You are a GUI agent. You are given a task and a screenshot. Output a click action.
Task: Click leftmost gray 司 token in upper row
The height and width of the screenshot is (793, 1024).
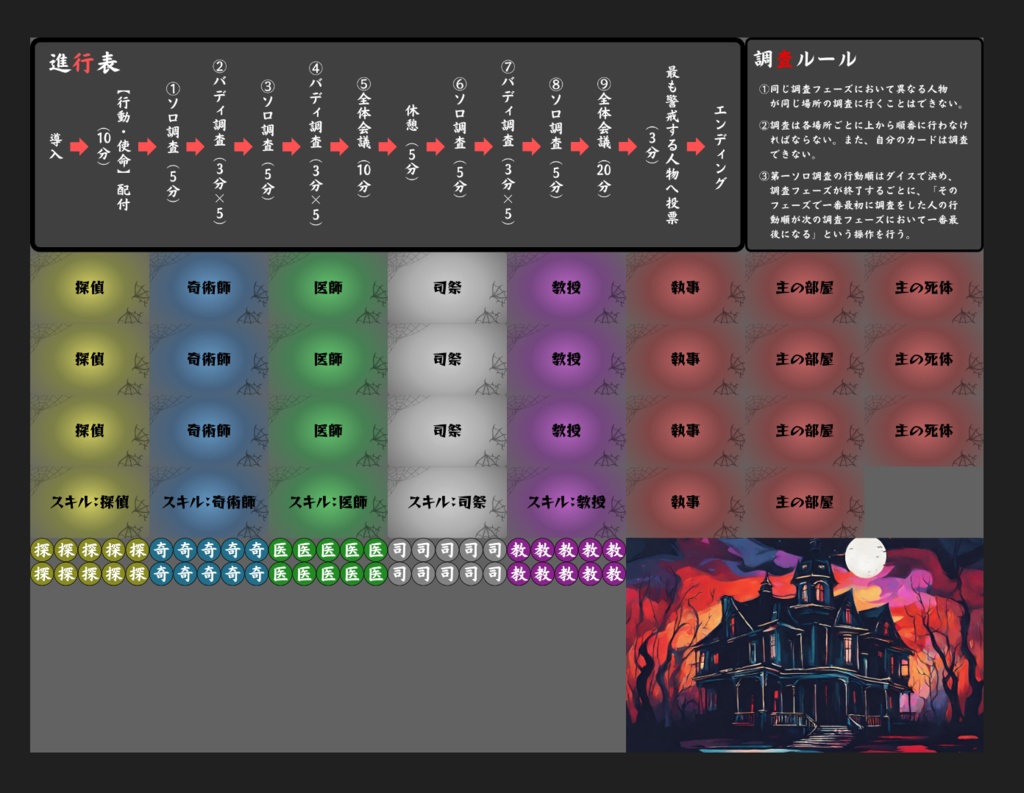(x=400, y=550)
